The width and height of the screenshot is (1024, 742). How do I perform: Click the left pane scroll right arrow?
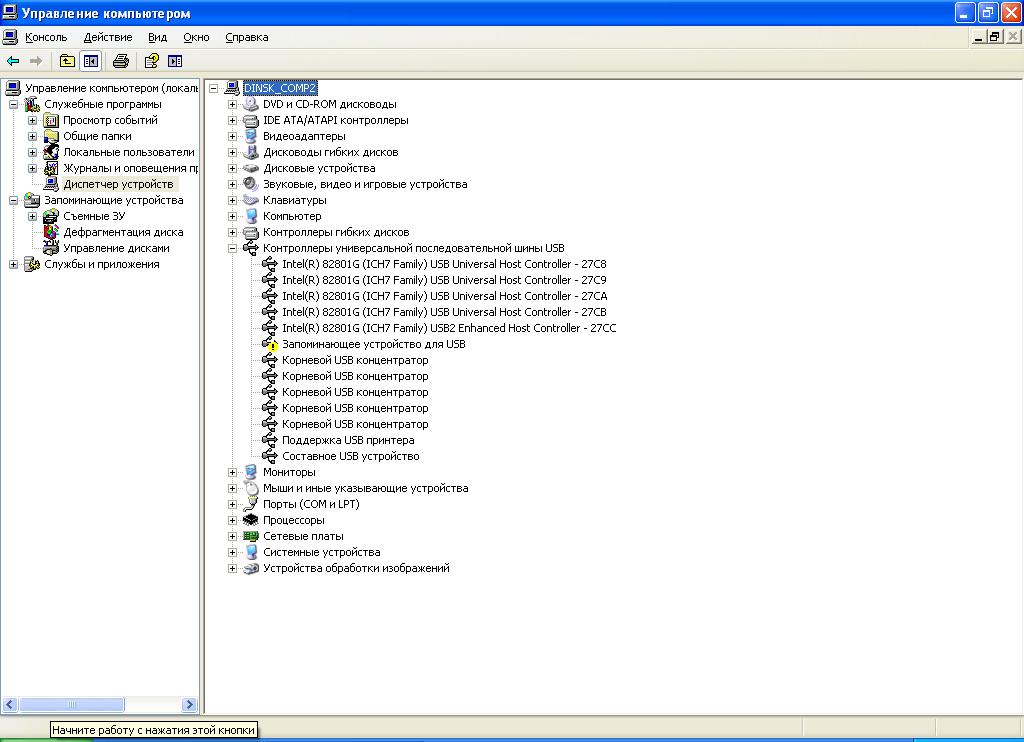pos(189,705)
